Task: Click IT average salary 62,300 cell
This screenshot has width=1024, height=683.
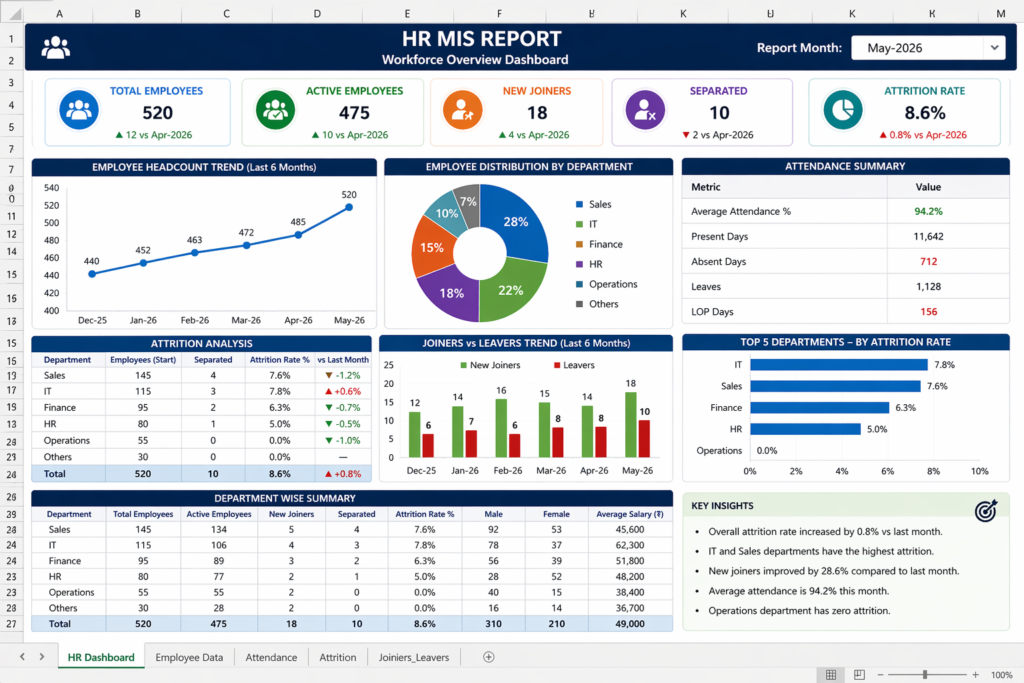Action: (x=630, y=545)
